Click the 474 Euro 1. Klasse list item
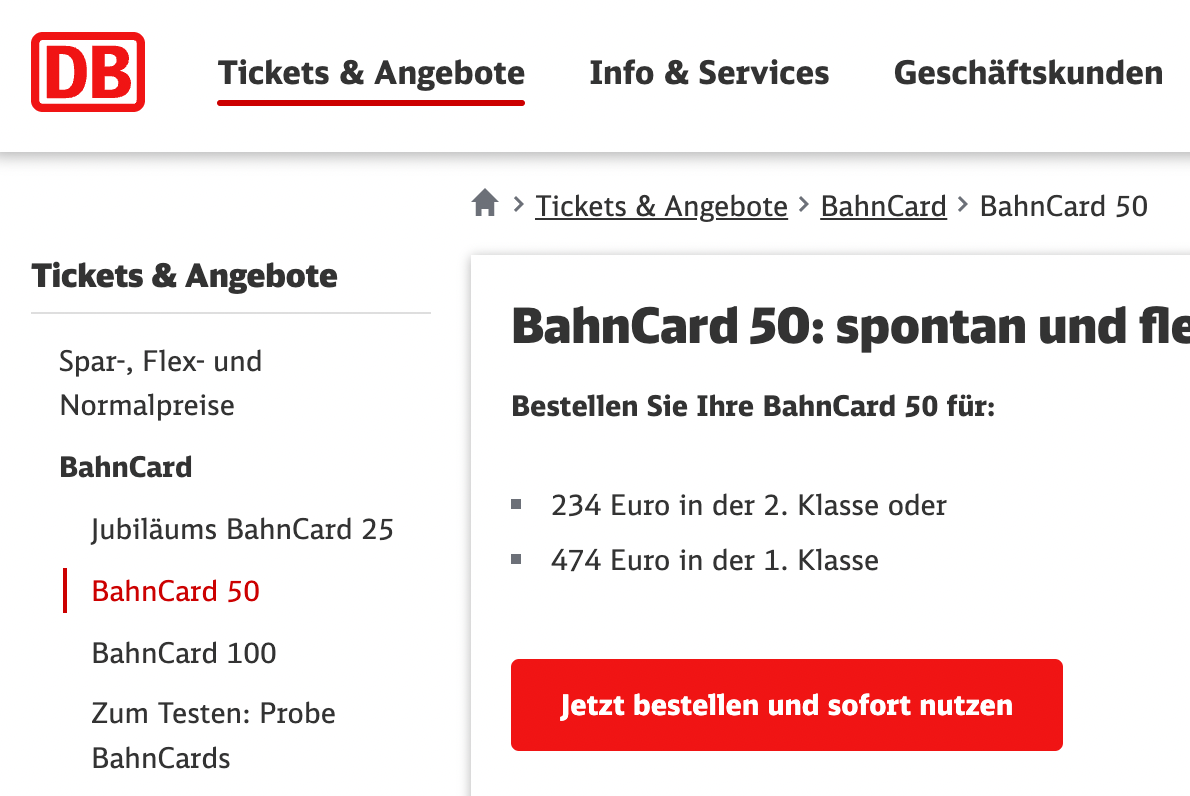The width and height of the screenshot is (1190, 796). click(714, 560)
